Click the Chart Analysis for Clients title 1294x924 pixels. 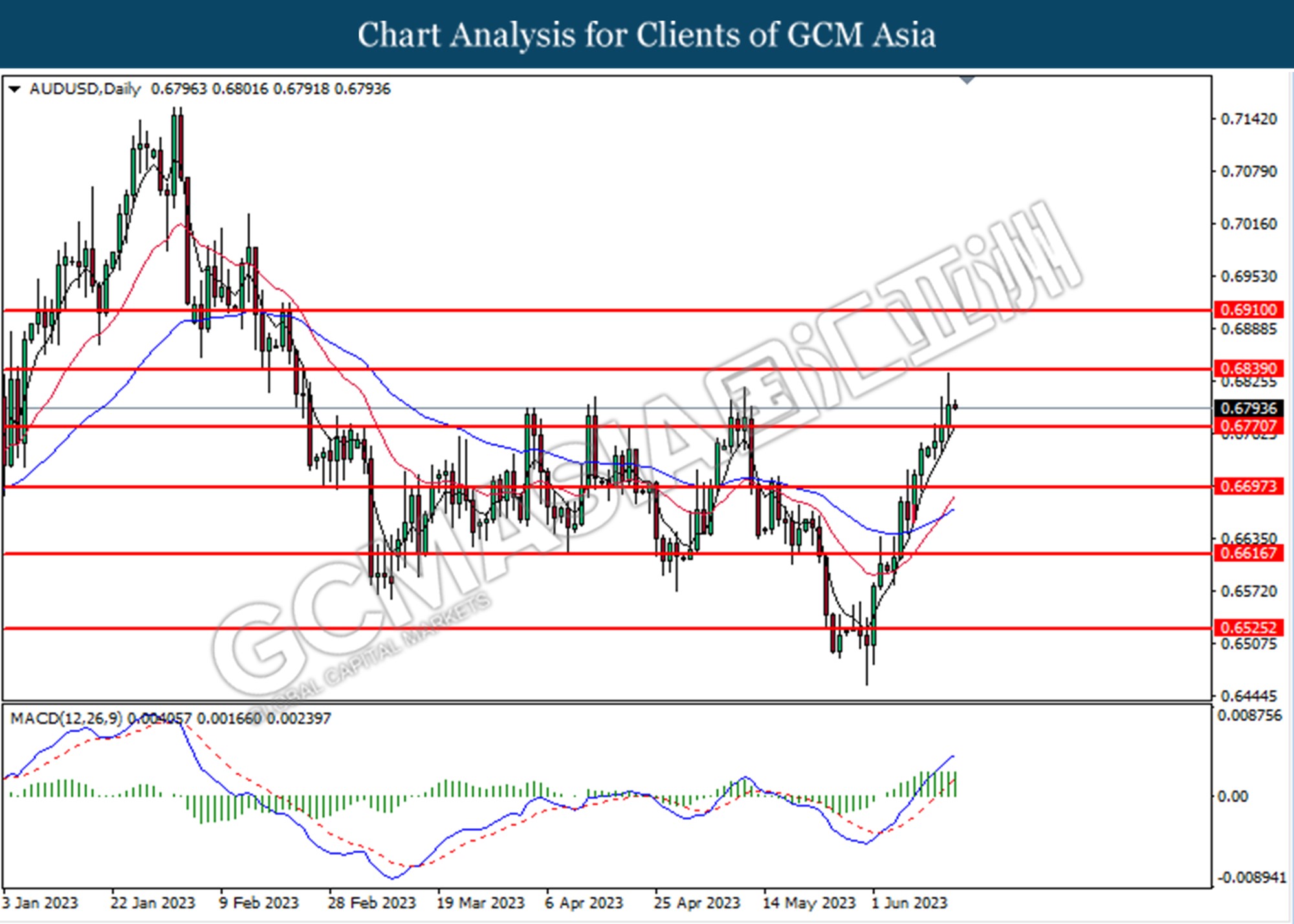coord(647,34)
